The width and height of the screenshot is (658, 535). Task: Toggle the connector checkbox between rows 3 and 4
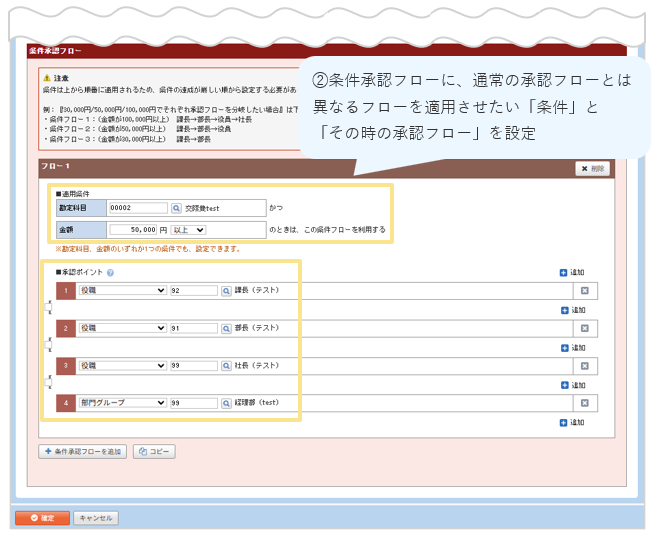pyautogui.click(x=49, y=382)
